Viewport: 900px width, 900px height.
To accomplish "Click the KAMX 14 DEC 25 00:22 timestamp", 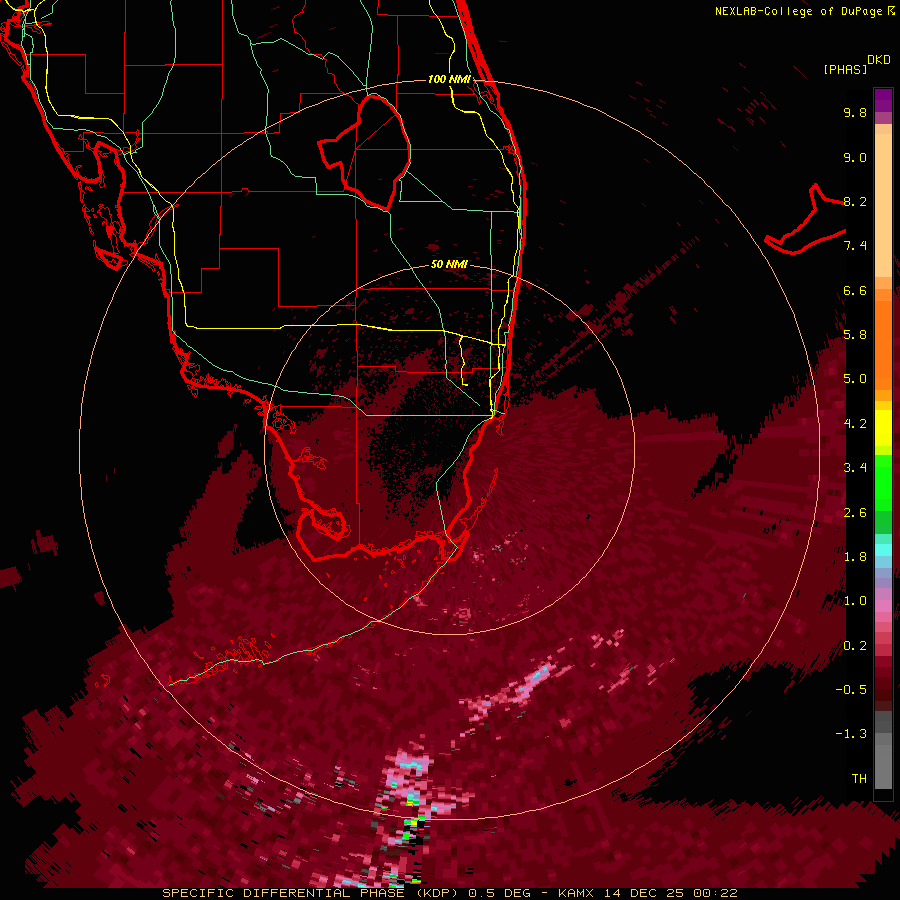I will pos(648,893).
